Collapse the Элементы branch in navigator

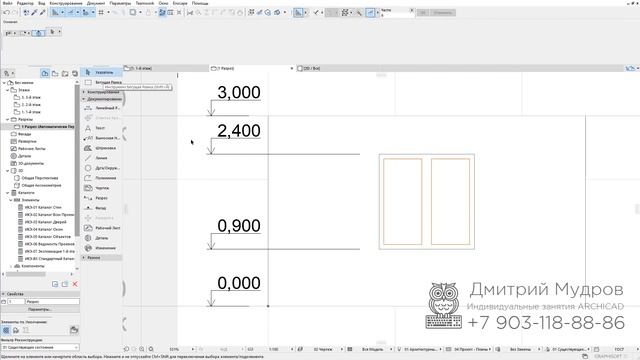tap(11, 200)
